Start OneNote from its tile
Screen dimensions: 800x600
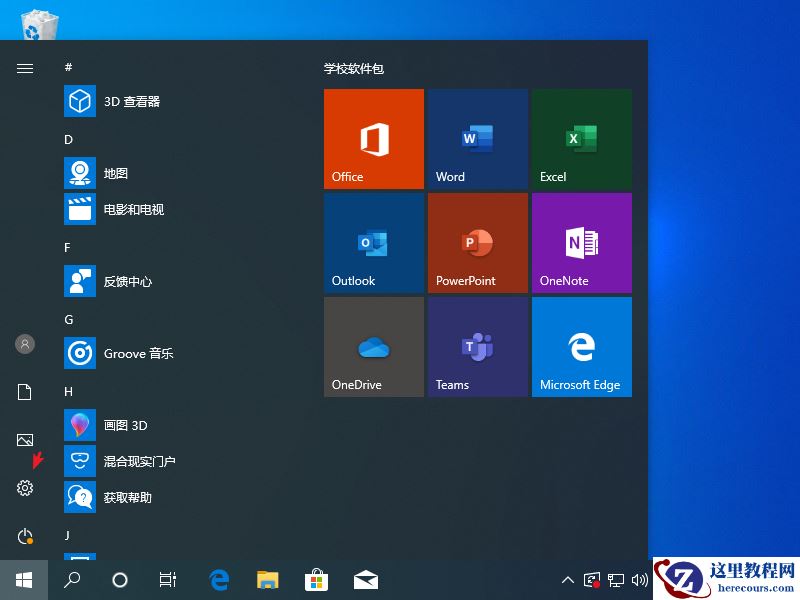coord(581,242)
